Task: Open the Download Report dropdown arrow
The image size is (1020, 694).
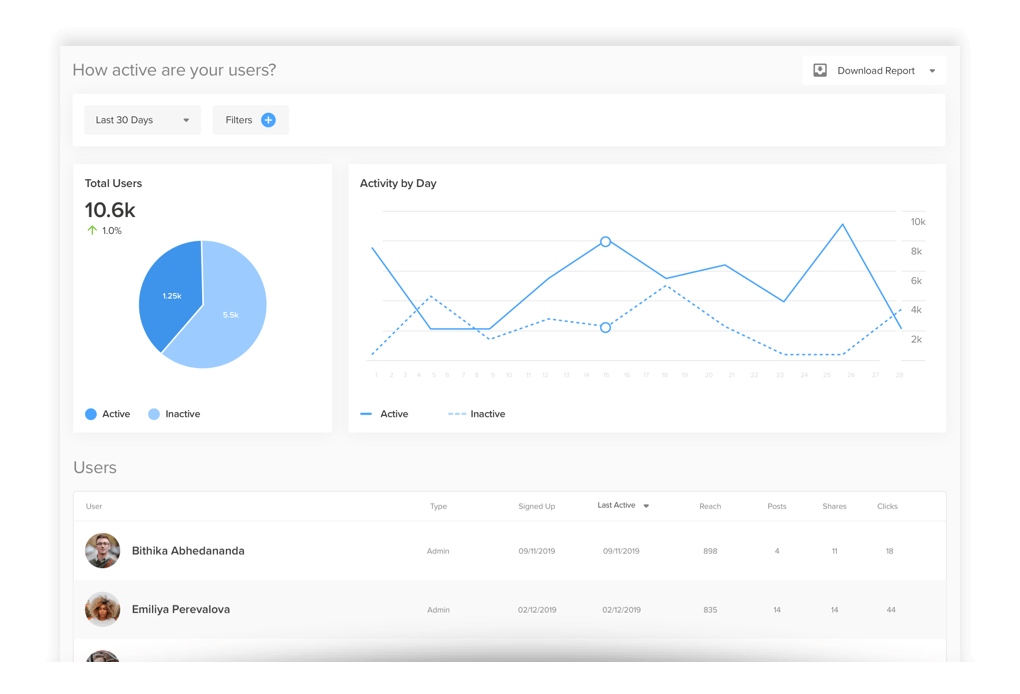Action: click(x=932, y=71)
